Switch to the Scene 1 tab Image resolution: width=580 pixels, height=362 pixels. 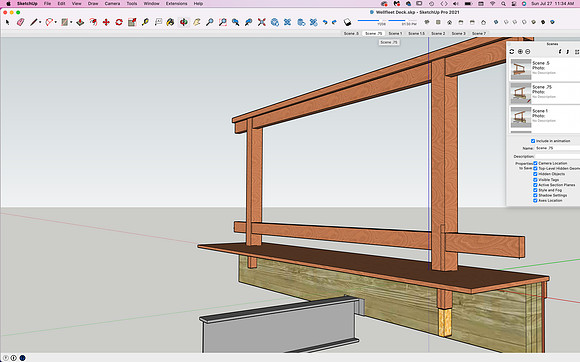pyautogui.click(x=395, y=33)
